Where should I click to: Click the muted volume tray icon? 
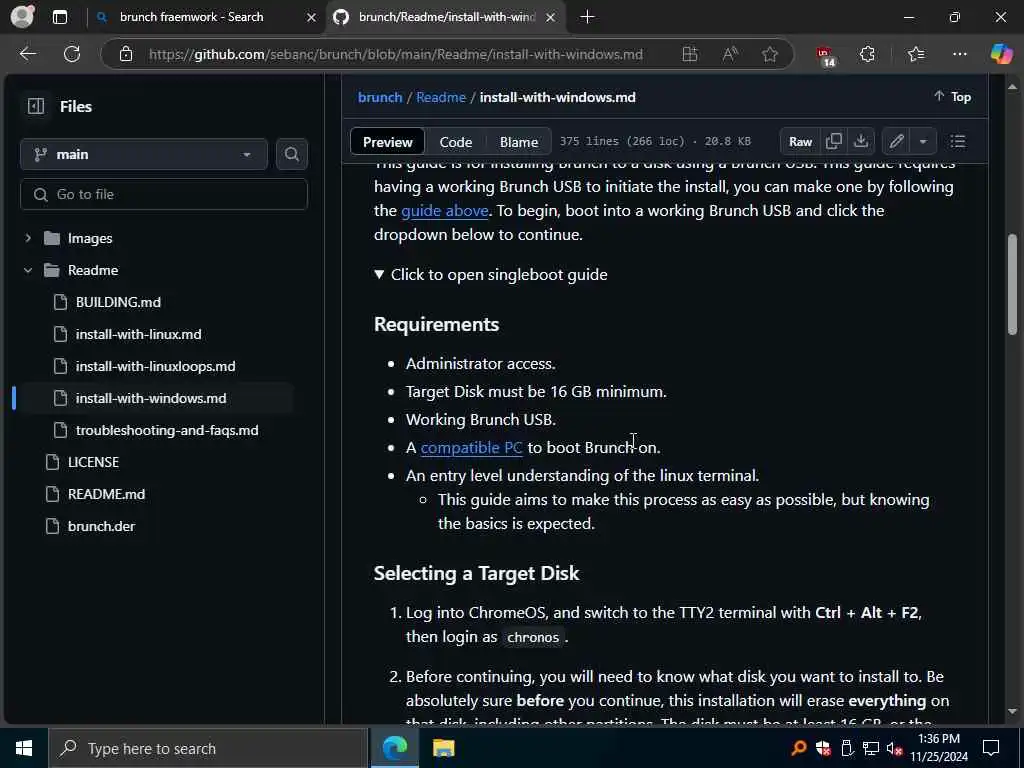point(895,748)
